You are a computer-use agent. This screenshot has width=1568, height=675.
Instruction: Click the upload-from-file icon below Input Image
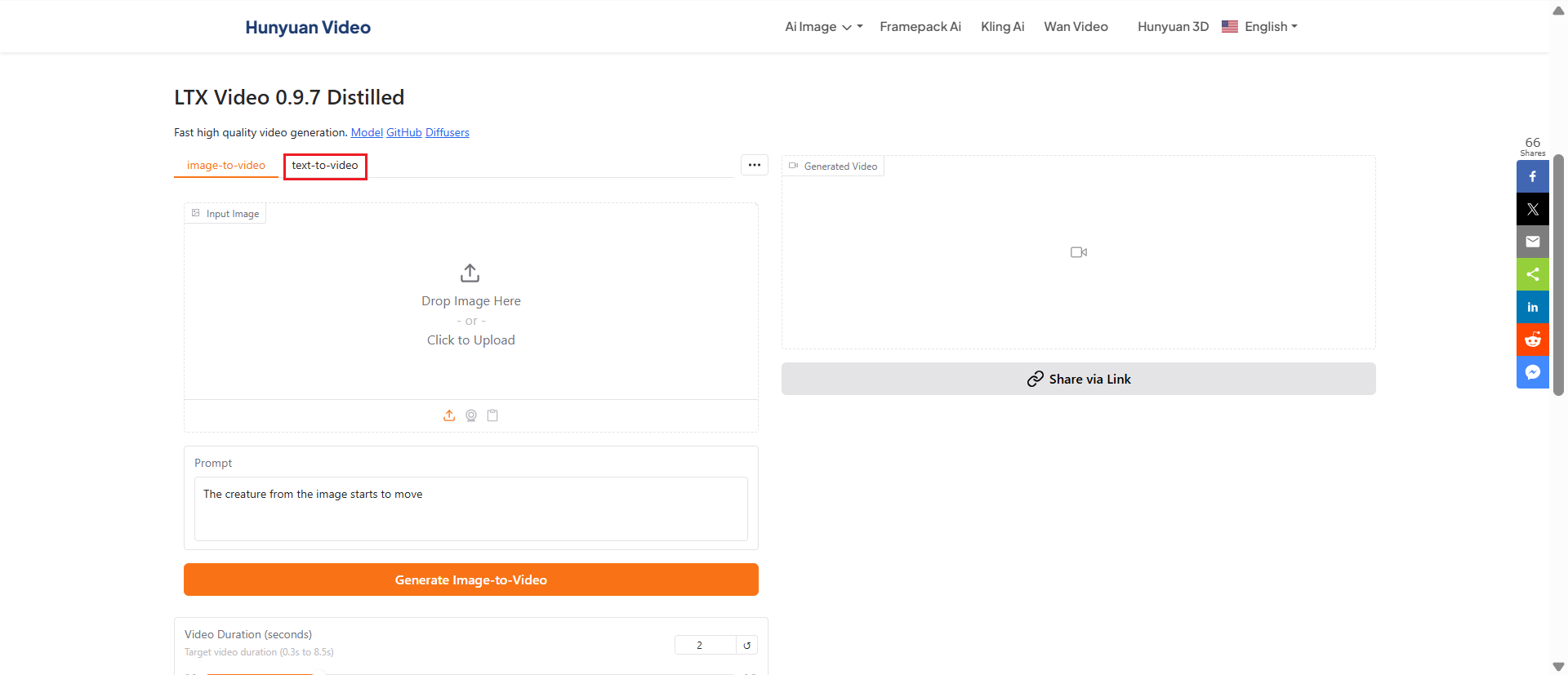[449, 415]
